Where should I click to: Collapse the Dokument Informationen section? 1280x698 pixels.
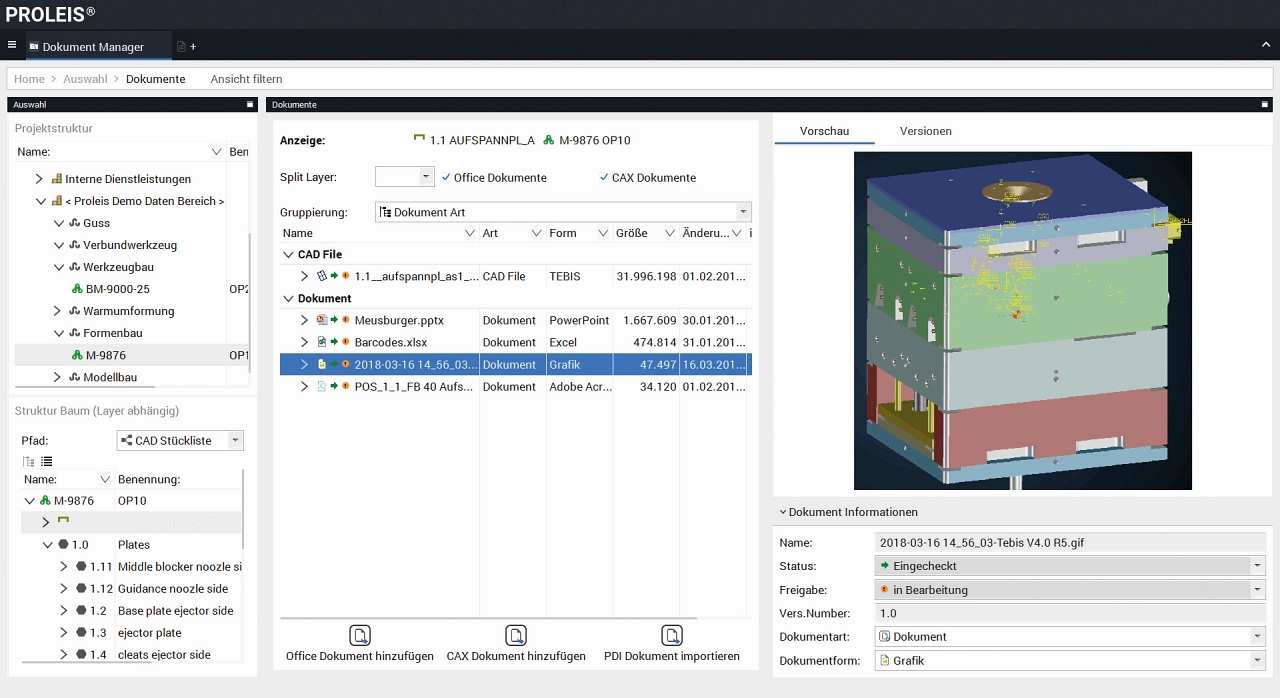(x=783, y=512)
